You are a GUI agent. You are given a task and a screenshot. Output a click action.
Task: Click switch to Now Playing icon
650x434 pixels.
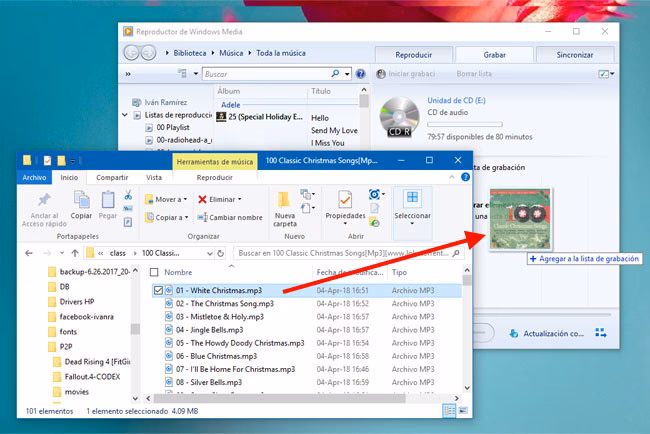pos(601,333)
